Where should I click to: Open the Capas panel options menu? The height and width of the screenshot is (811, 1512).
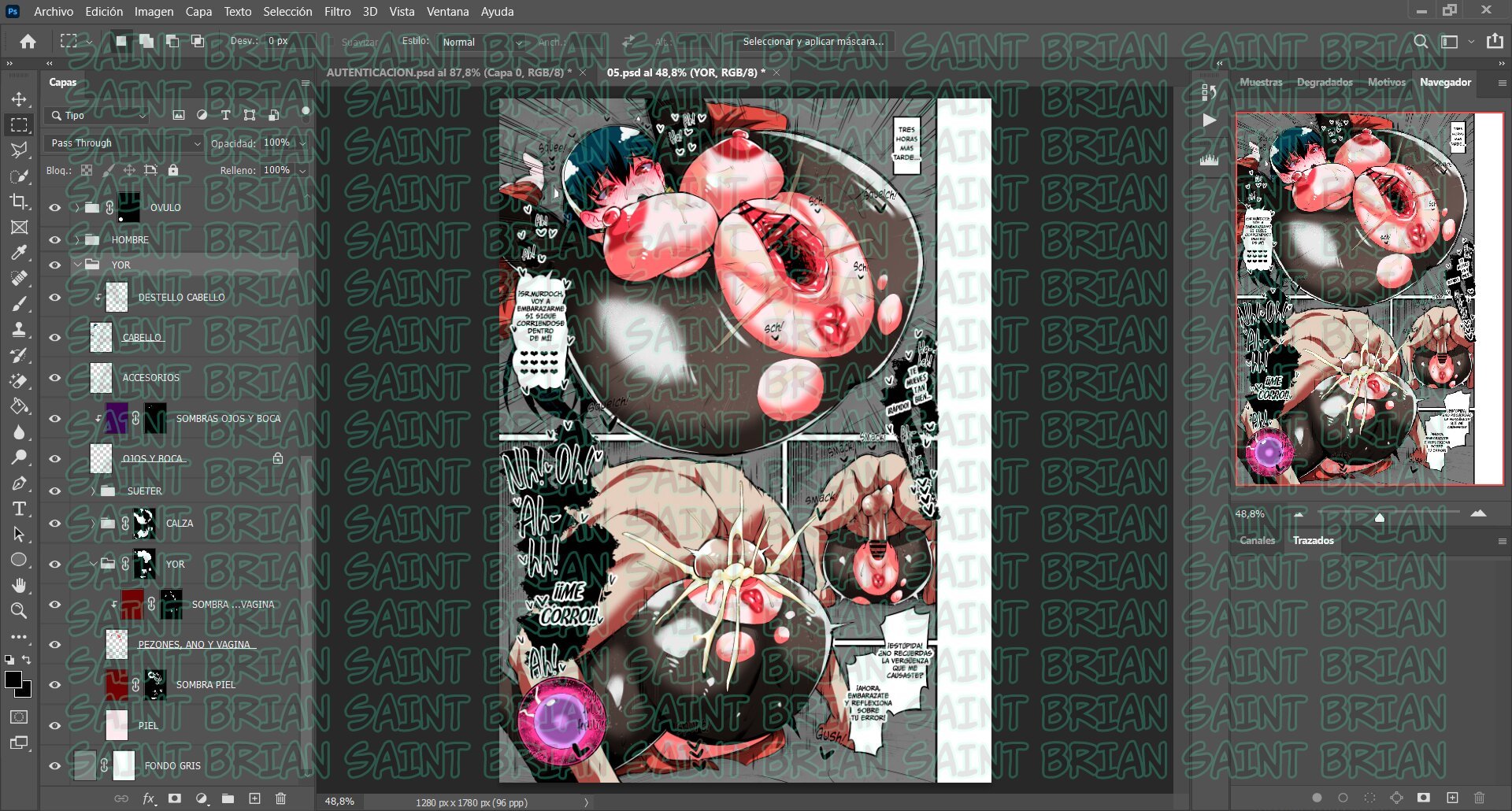(306, 83)
